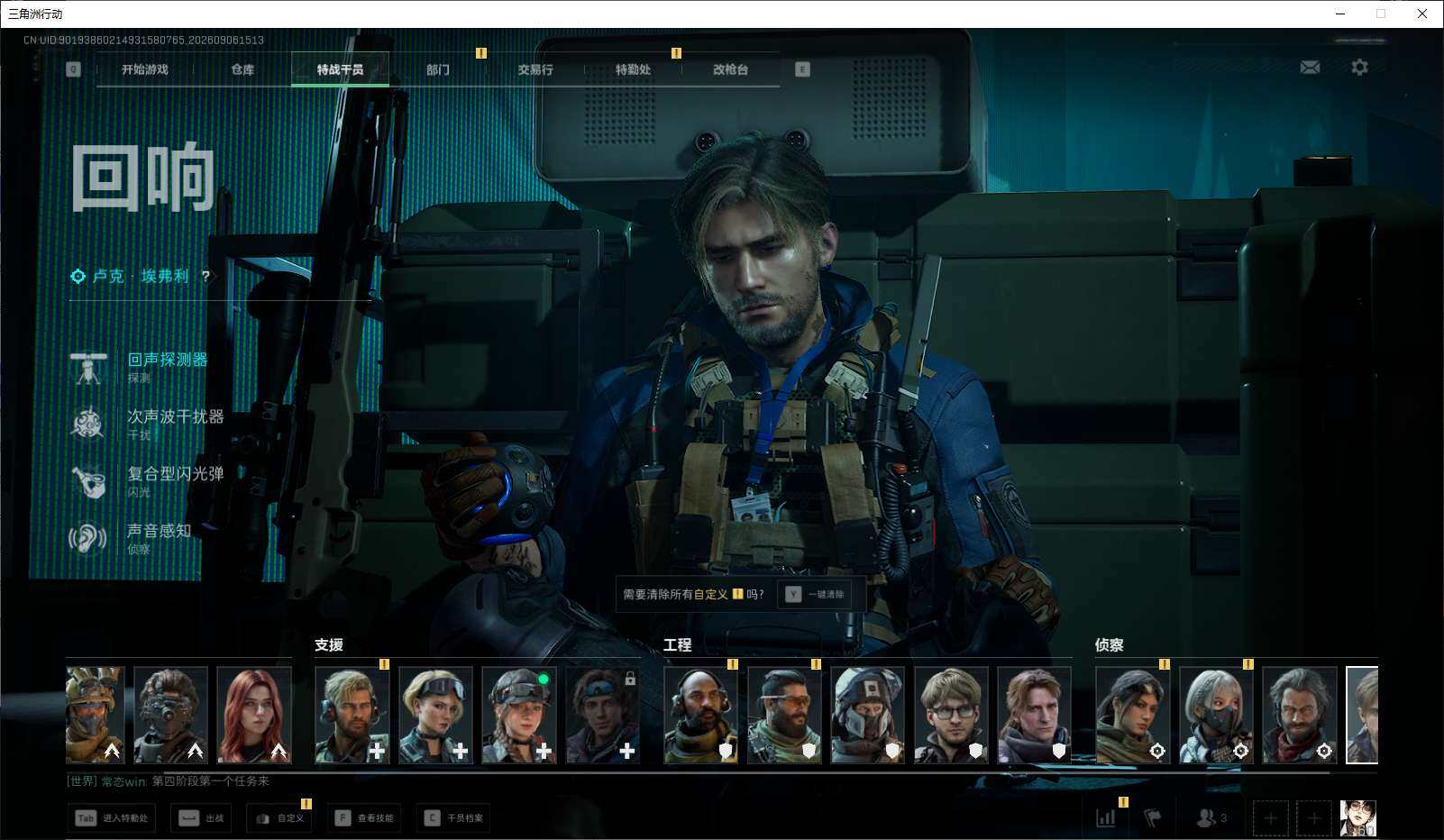Click the first empty squad slot plus
The height and width of the screenshot is (840, 1444).
point(1271,818)
